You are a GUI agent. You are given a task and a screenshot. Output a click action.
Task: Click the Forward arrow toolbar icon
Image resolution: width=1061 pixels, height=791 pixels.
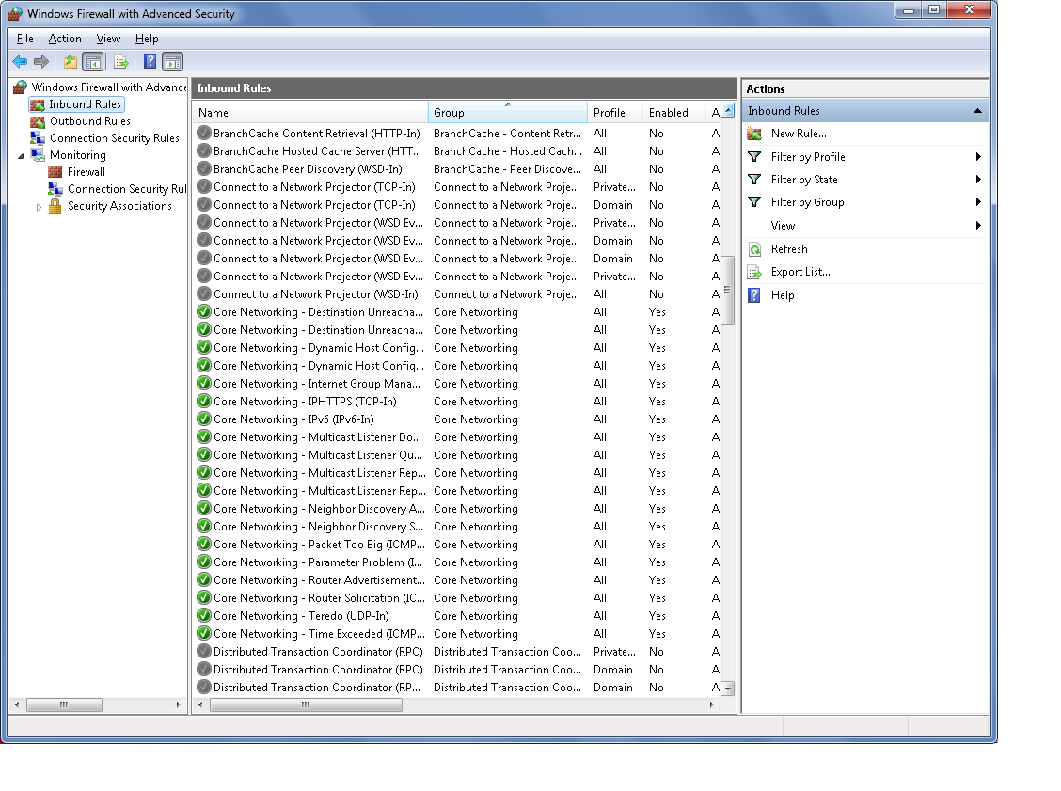[x=41, y=62]
